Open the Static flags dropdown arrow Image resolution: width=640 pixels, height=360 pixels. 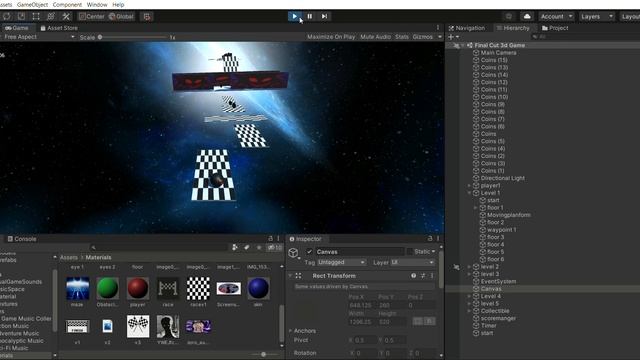pyautogui.click(x=433, y=252)
